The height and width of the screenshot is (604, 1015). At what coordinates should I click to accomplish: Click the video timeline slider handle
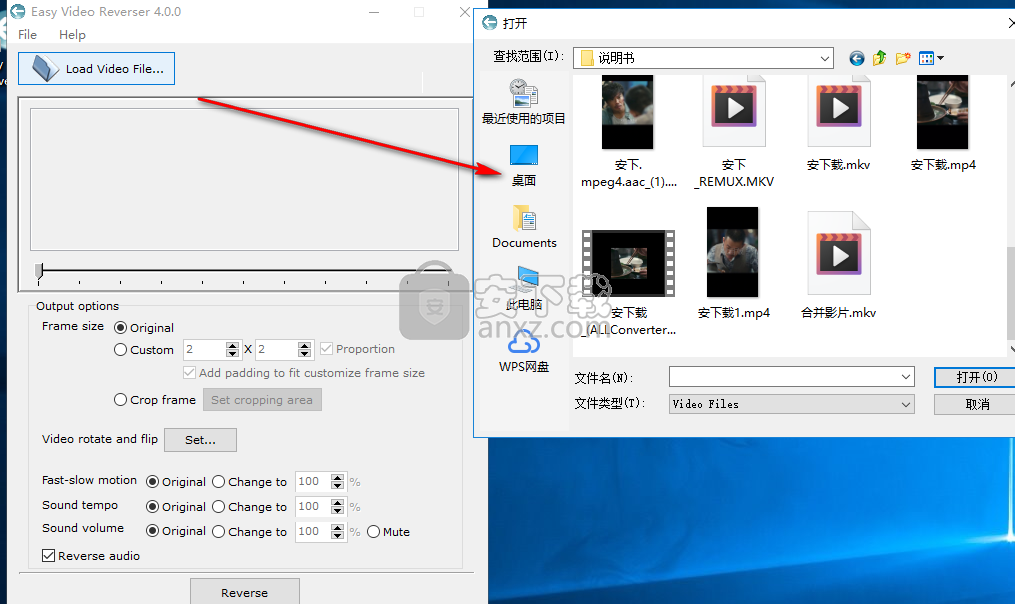tap(39, 271)
